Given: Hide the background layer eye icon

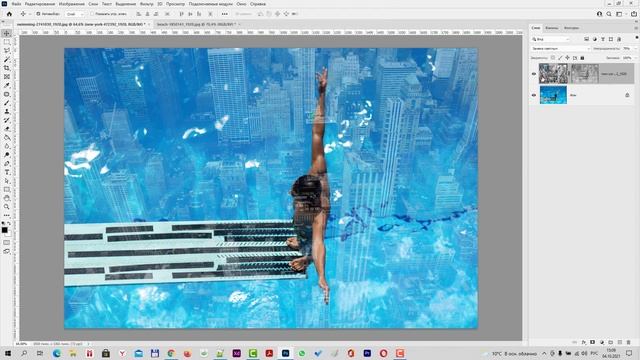Looking at the screenshot, I should coord(534,95).
